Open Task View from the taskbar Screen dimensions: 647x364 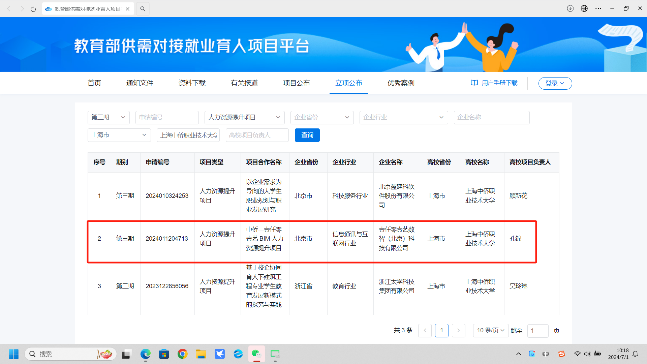(126, 354)
